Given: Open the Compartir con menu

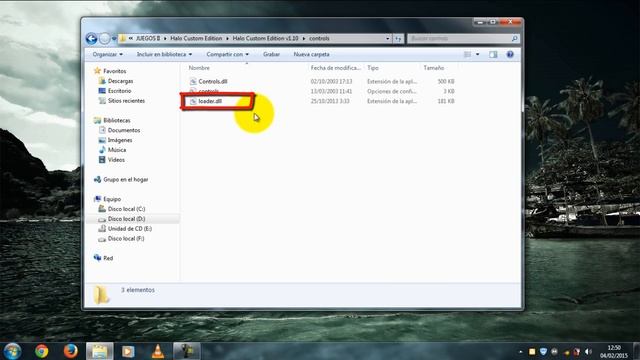Looking at the screenshot, I should 227,54.
